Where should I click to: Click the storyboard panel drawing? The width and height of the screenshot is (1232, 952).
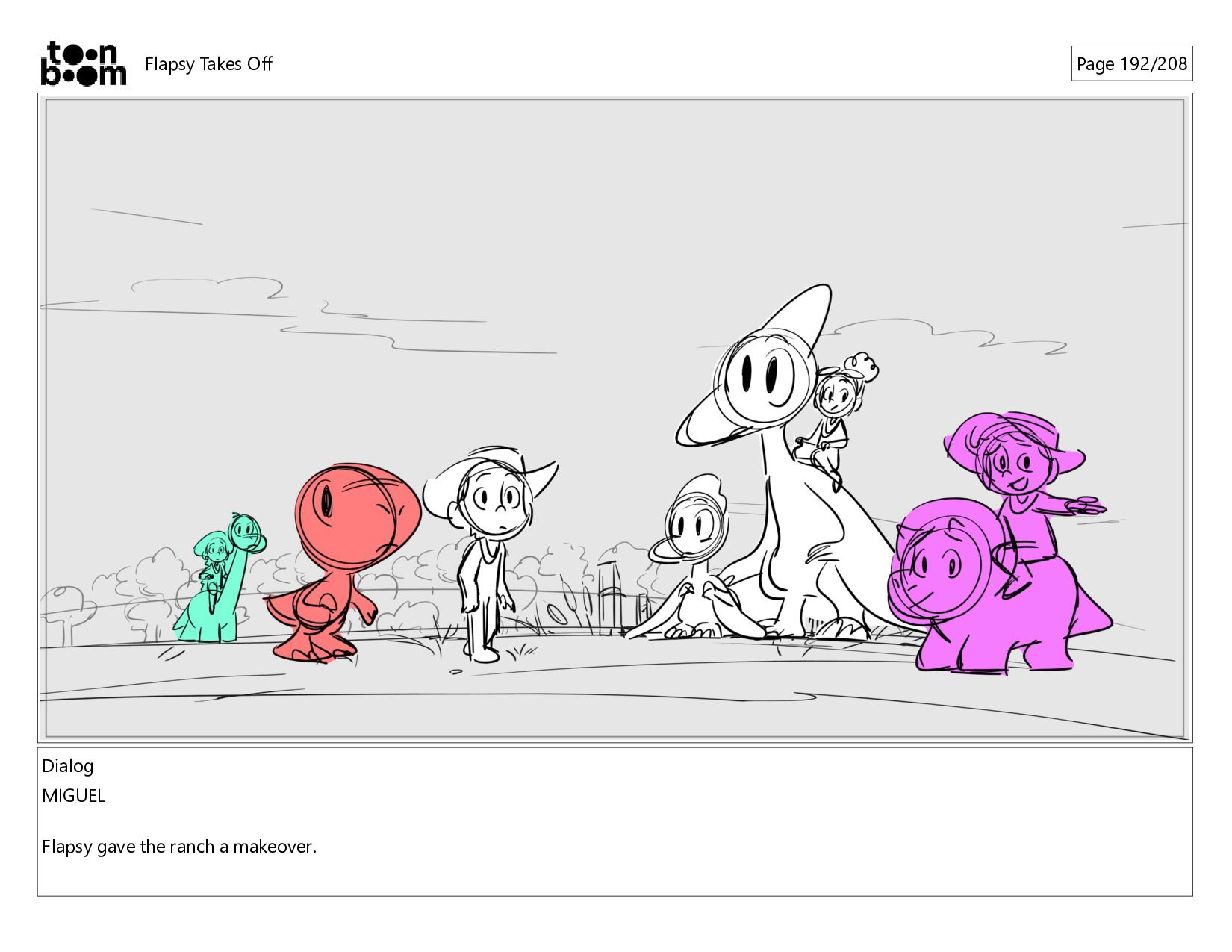point(615,418)
